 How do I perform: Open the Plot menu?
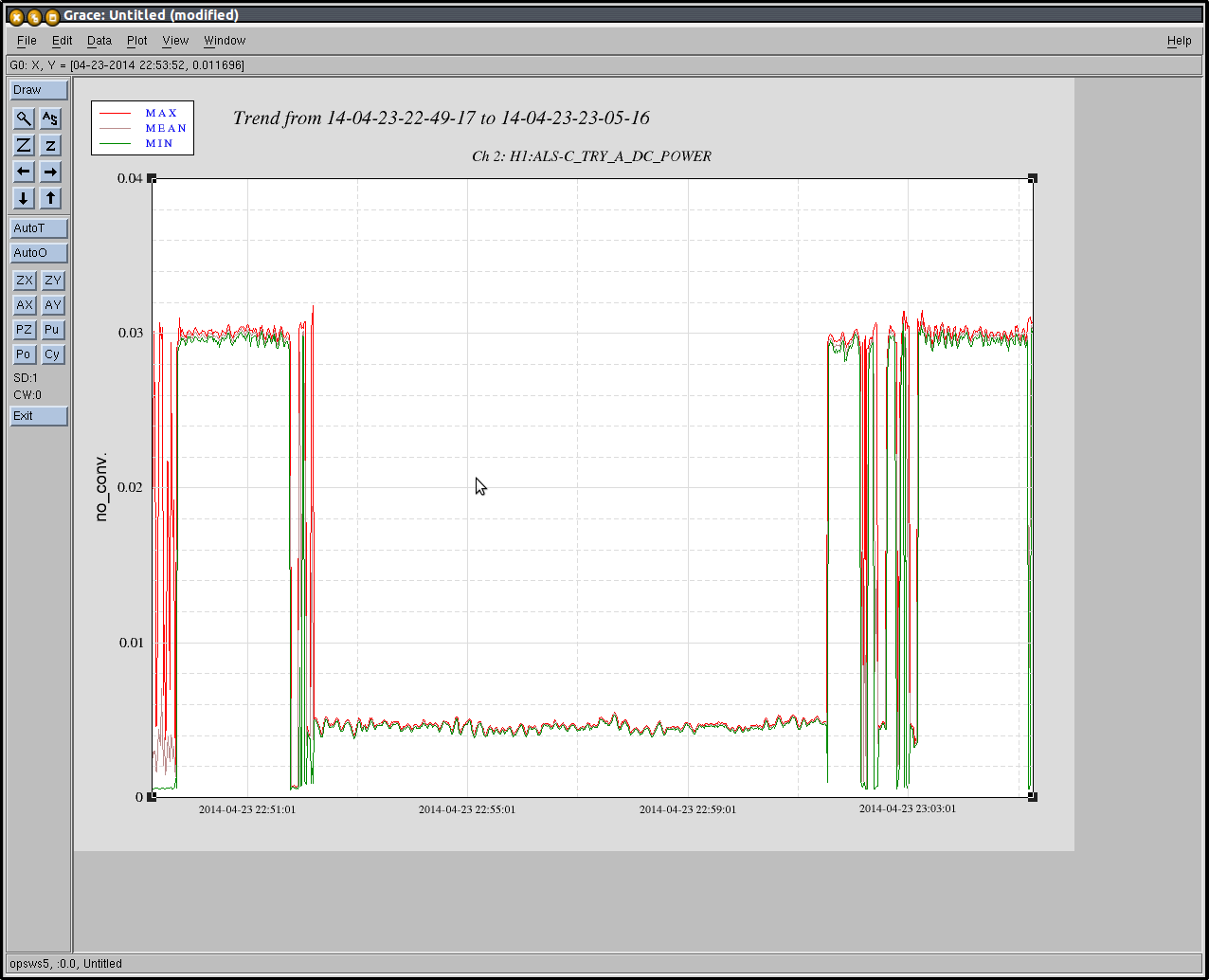pyautogui.click(x=137, y=41)
